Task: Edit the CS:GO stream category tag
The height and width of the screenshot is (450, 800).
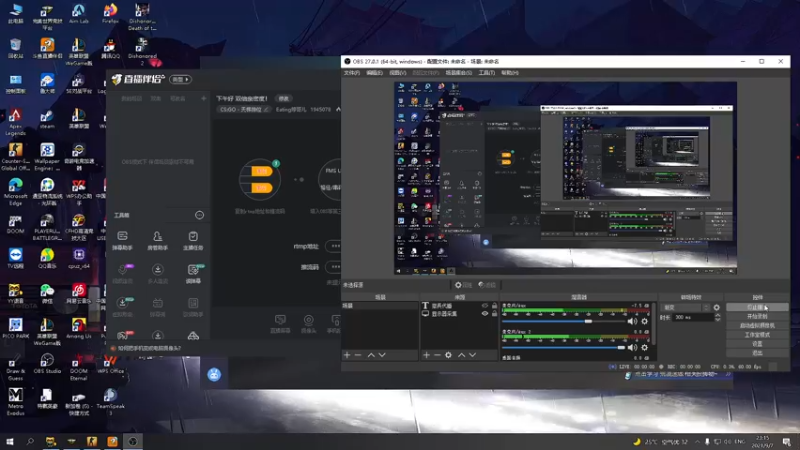Action: 244,110
